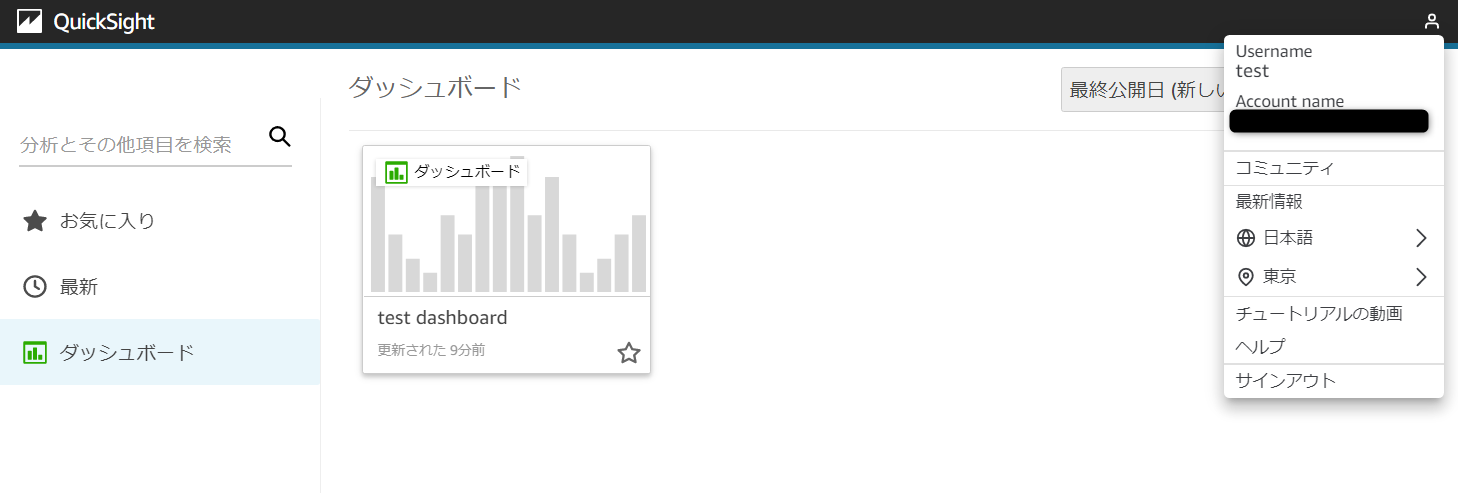
Task: Expand the 日本語 language submenu chevron
Action: click(x=1421, y=238)
